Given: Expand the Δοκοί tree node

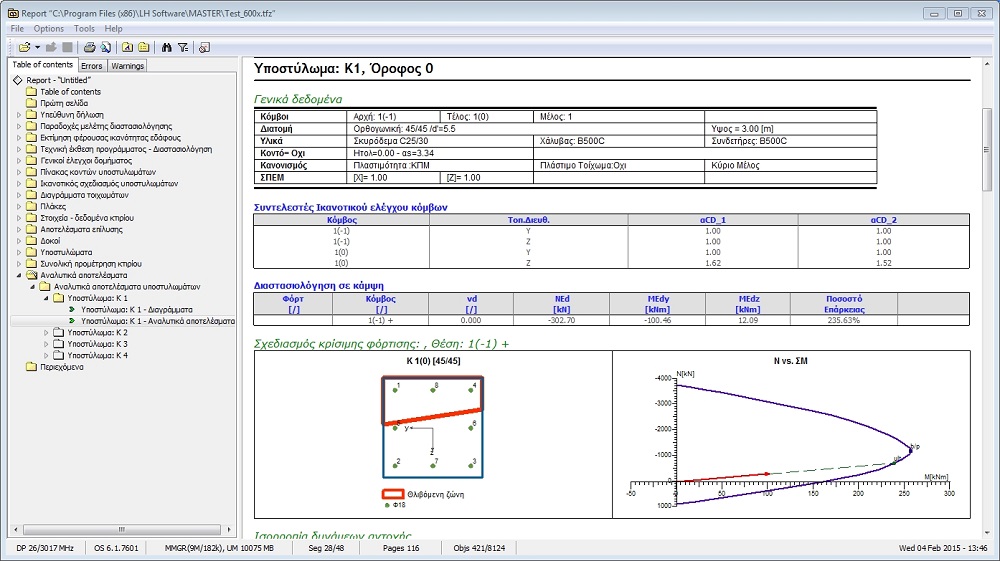Looking at the screenshot, I should click(19, 241).
